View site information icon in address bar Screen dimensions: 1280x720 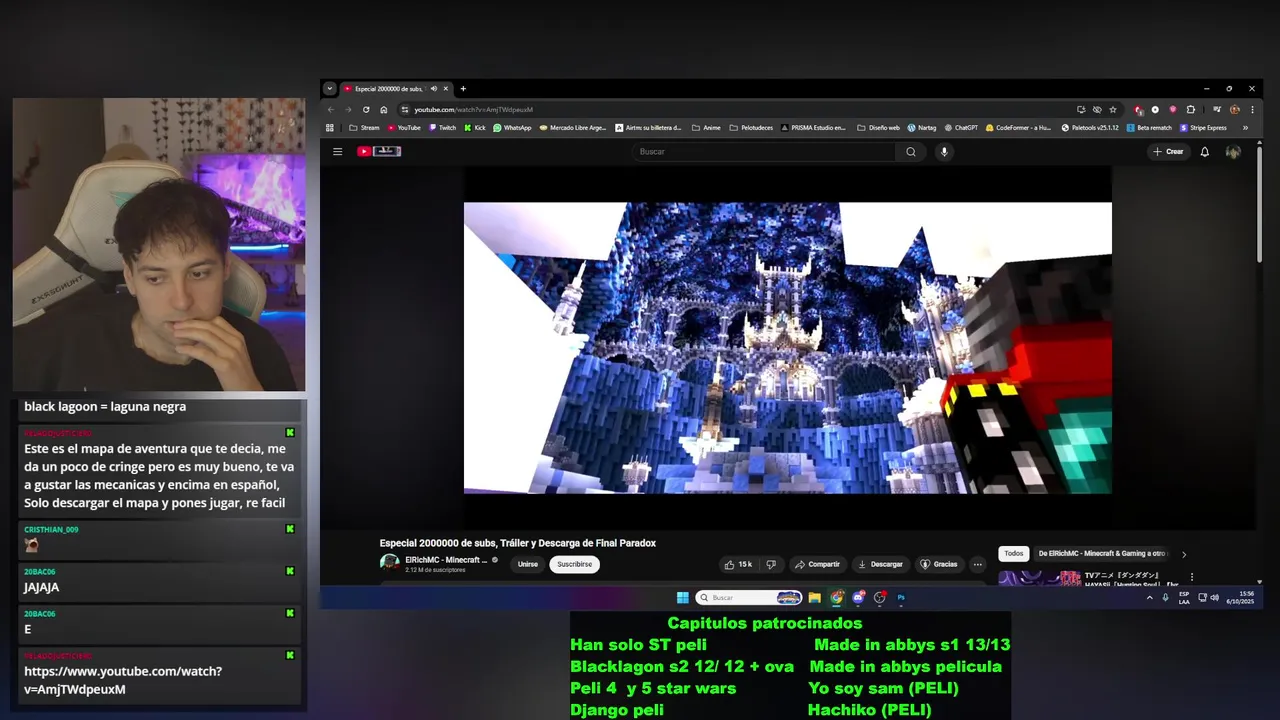[x=405, y=110]
